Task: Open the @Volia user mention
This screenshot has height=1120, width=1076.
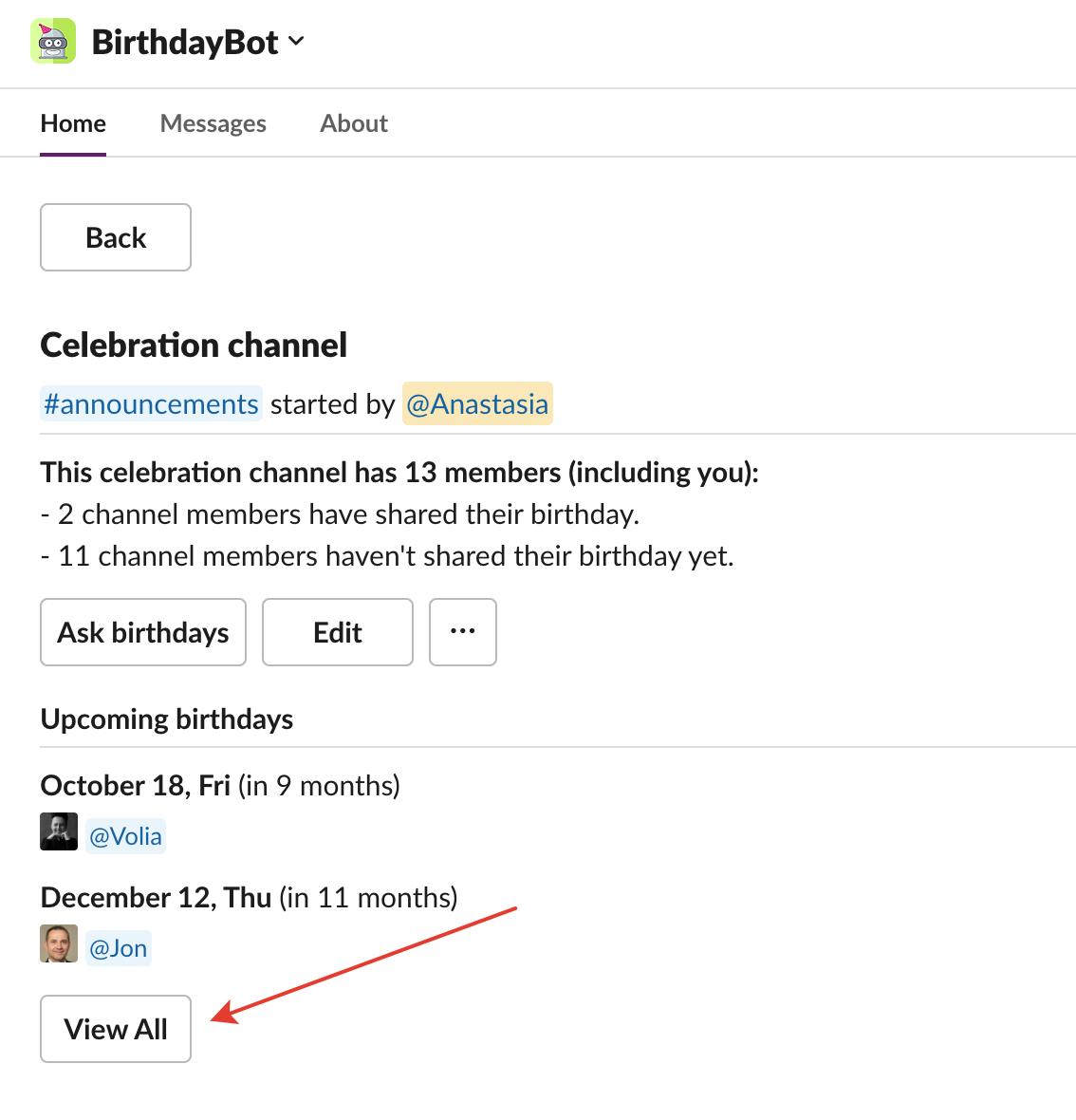Action: tap(125, 835)
